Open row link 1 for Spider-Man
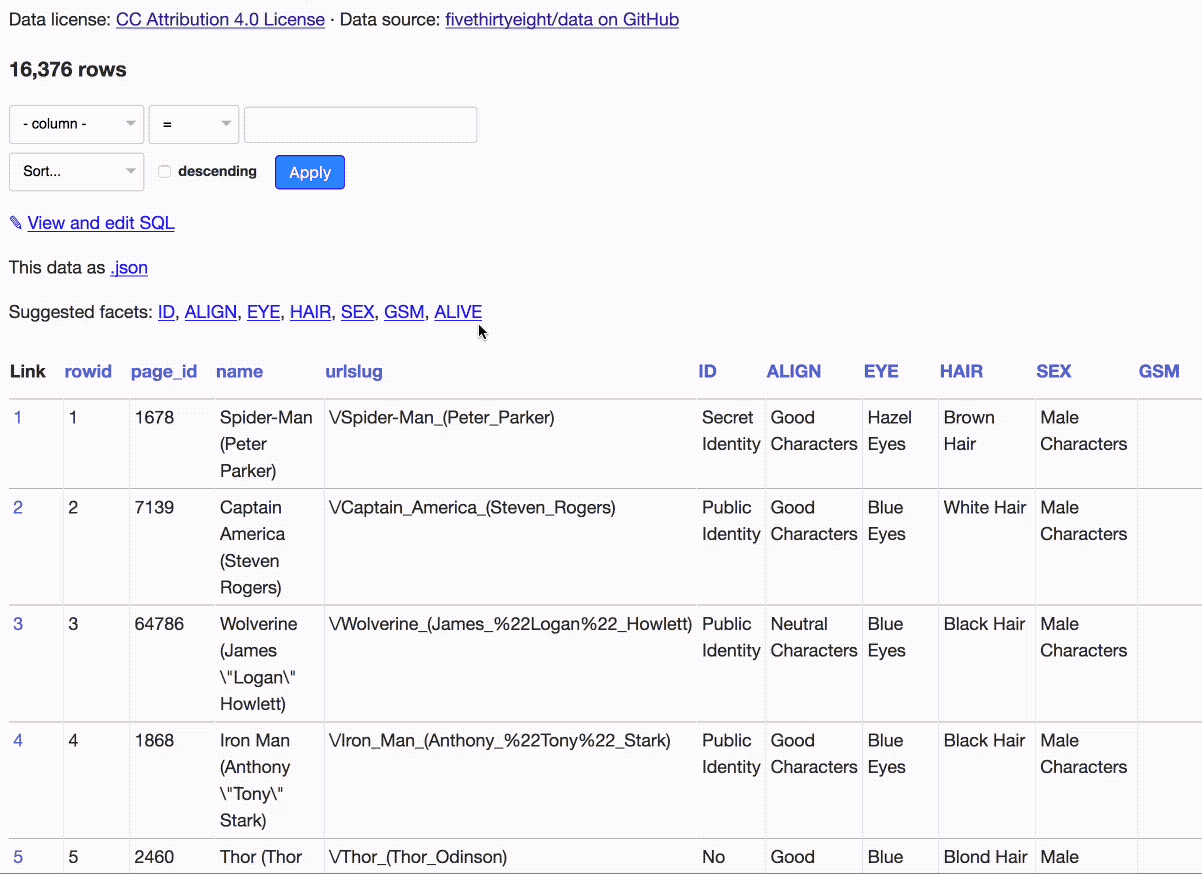Viewport: 1202px width, 874px height. (x=18, y=417)
